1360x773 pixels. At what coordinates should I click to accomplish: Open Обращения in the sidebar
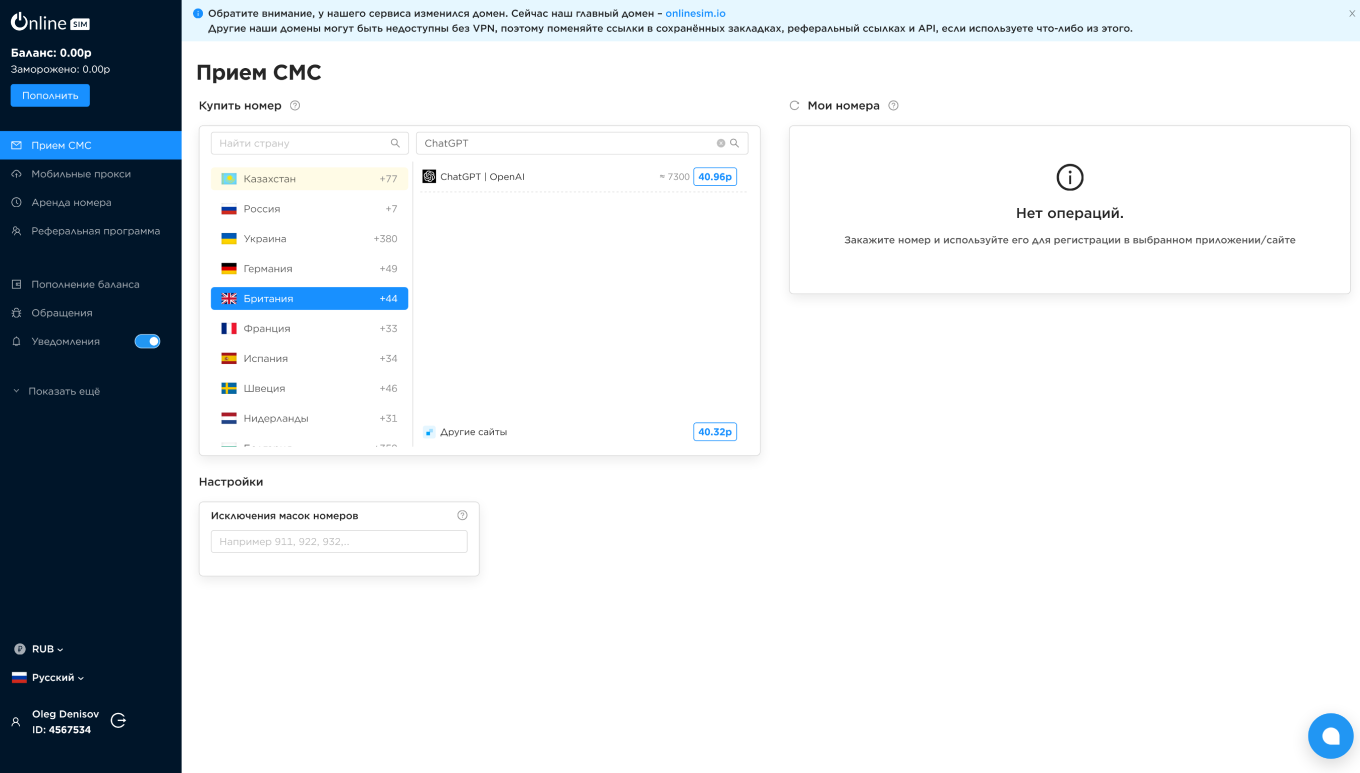pos(62,312)
